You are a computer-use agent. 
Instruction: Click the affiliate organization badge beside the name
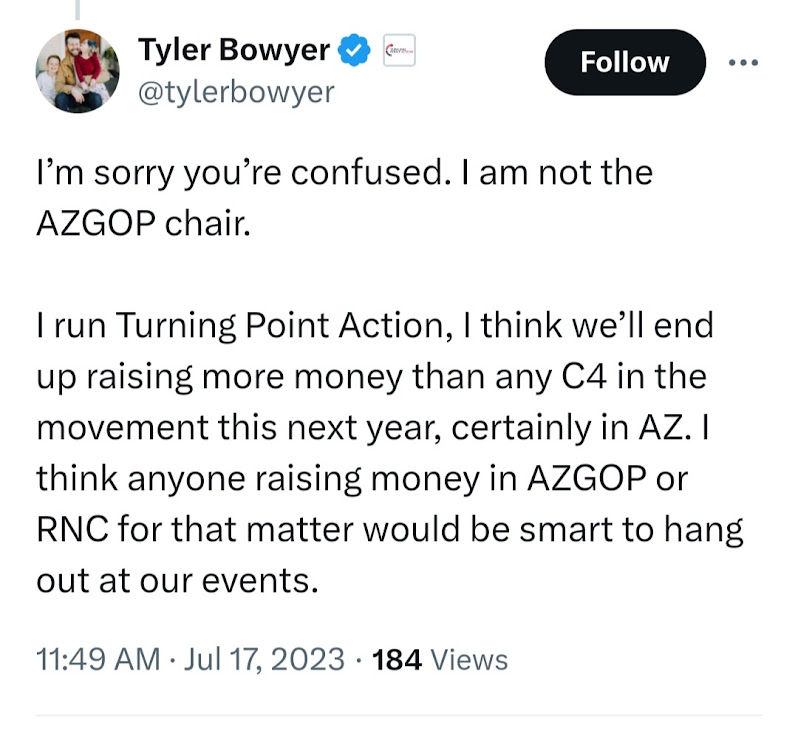tap(399, 50)
